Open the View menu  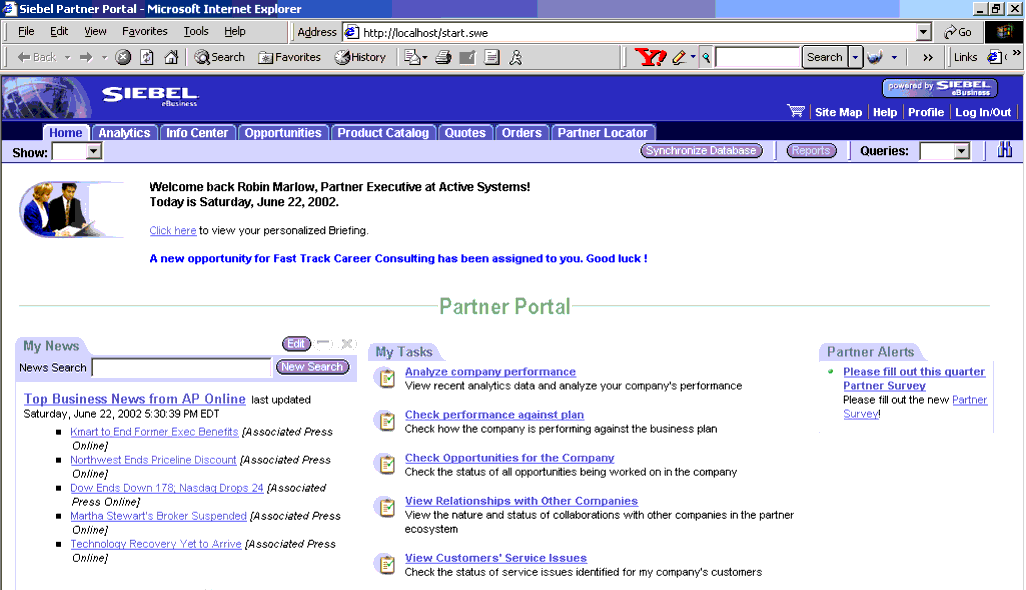tap(95, 31)
